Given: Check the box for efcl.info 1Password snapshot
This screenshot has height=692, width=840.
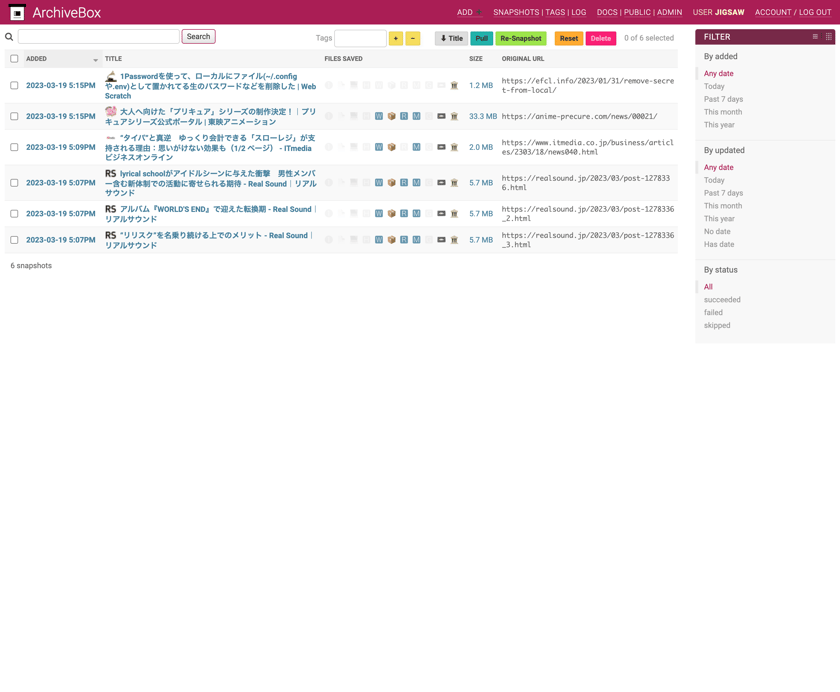Looking at the screenshot, I should tap(14, 85).
